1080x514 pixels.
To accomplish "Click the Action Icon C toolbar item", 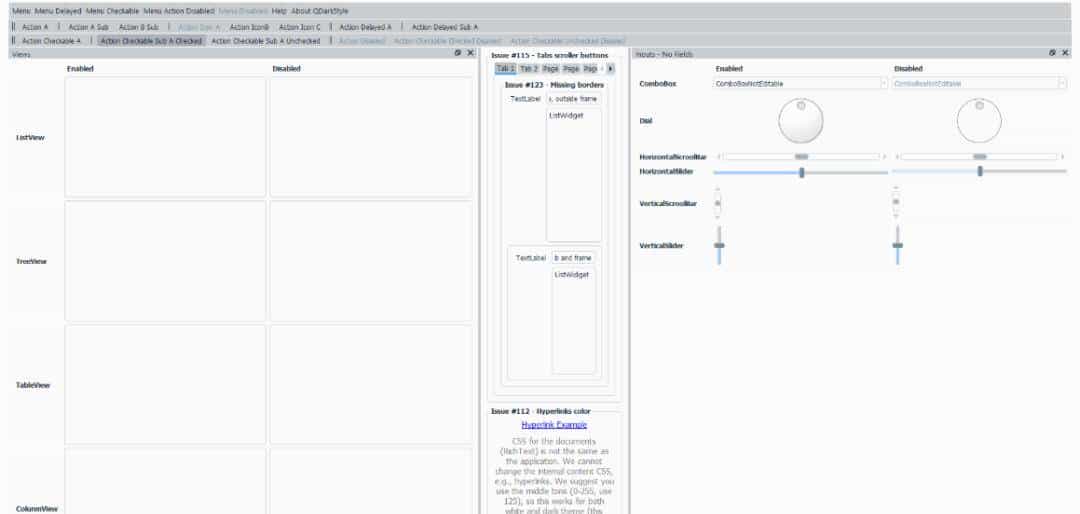I will point(300,27).
